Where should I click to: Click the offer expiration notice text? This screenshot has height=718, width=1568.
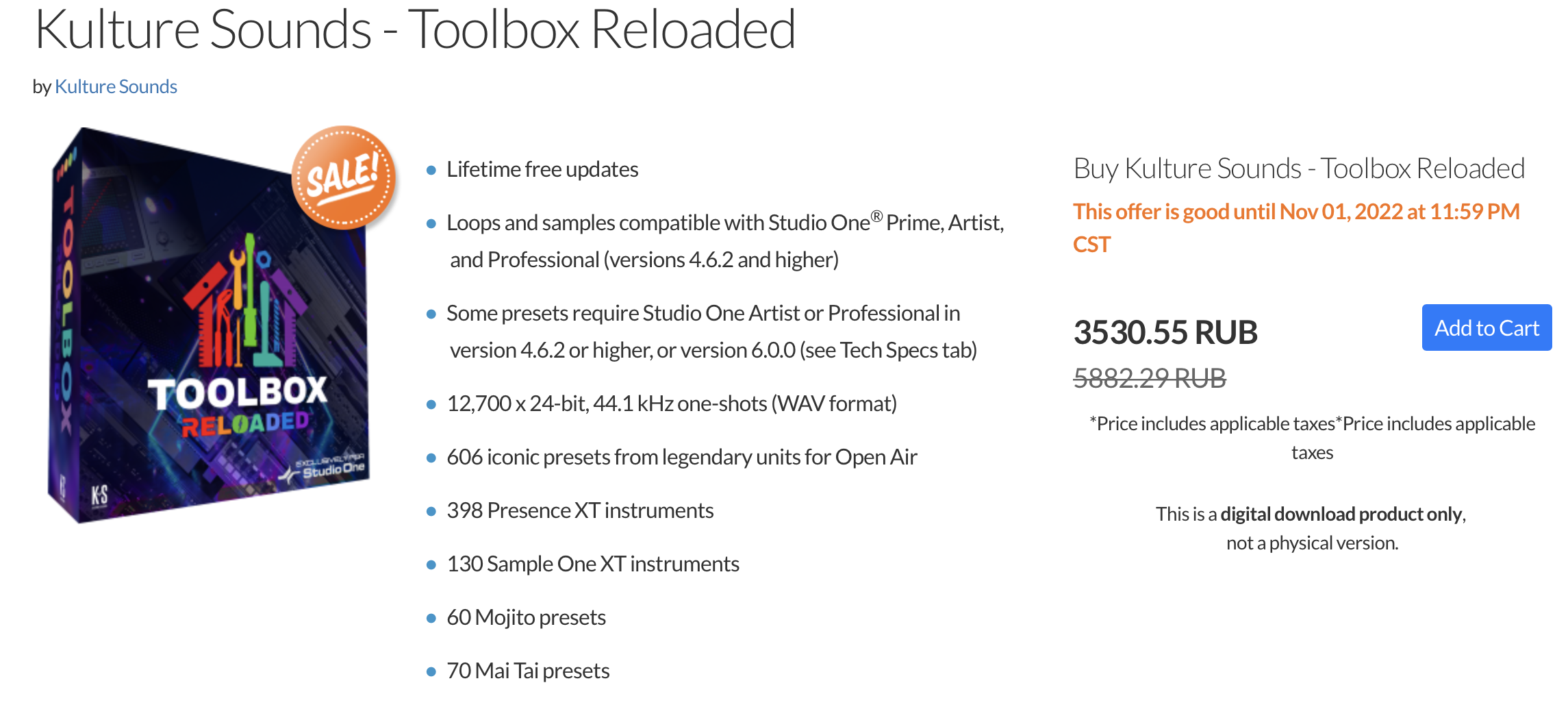click(1296, 227)
